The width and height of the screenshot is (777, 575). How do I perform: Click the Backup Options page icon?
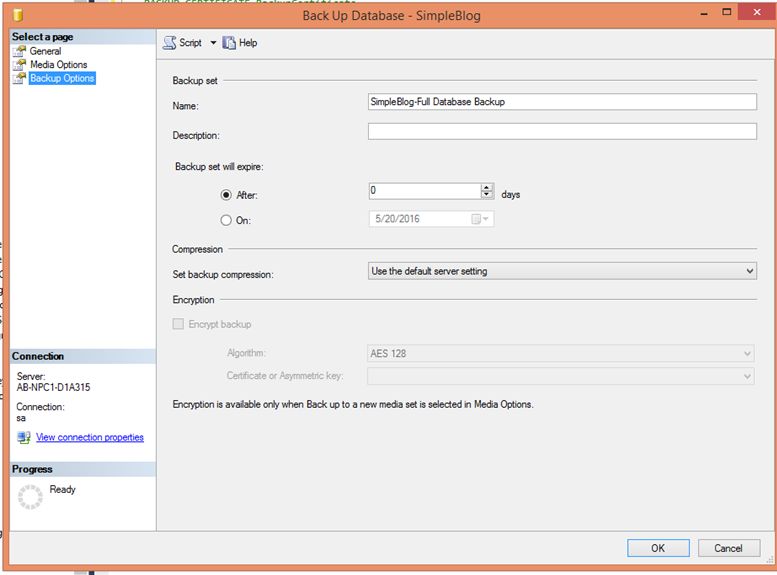coord(19,78)
